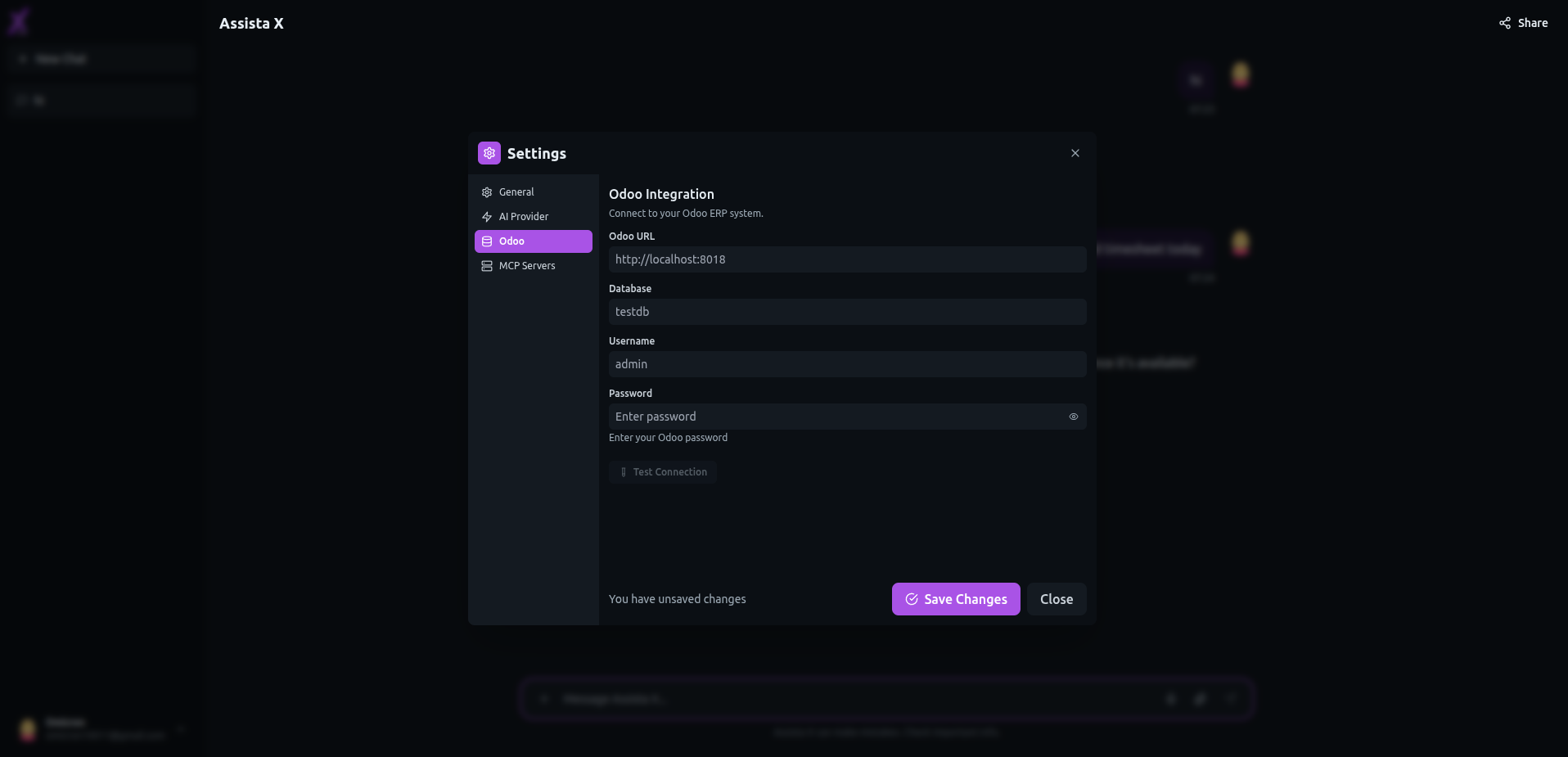This screenshot has width=1568, height=757.
Task: Click the Assista X logo in the top-left corner
Action: (x=19, y=22)
